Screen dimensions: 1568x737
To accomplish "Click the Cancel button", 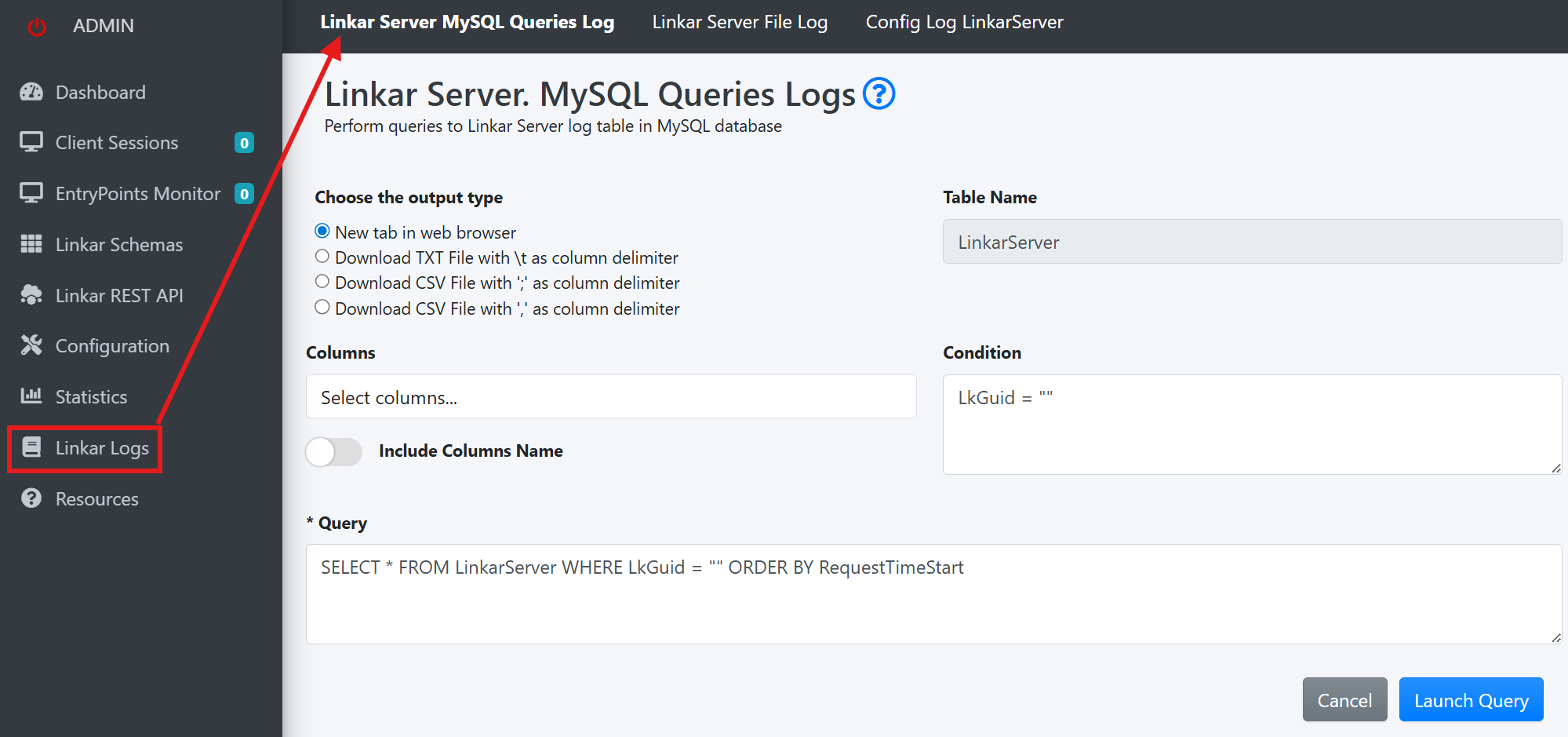I will pyautogui.click(x=1344, y=700).
